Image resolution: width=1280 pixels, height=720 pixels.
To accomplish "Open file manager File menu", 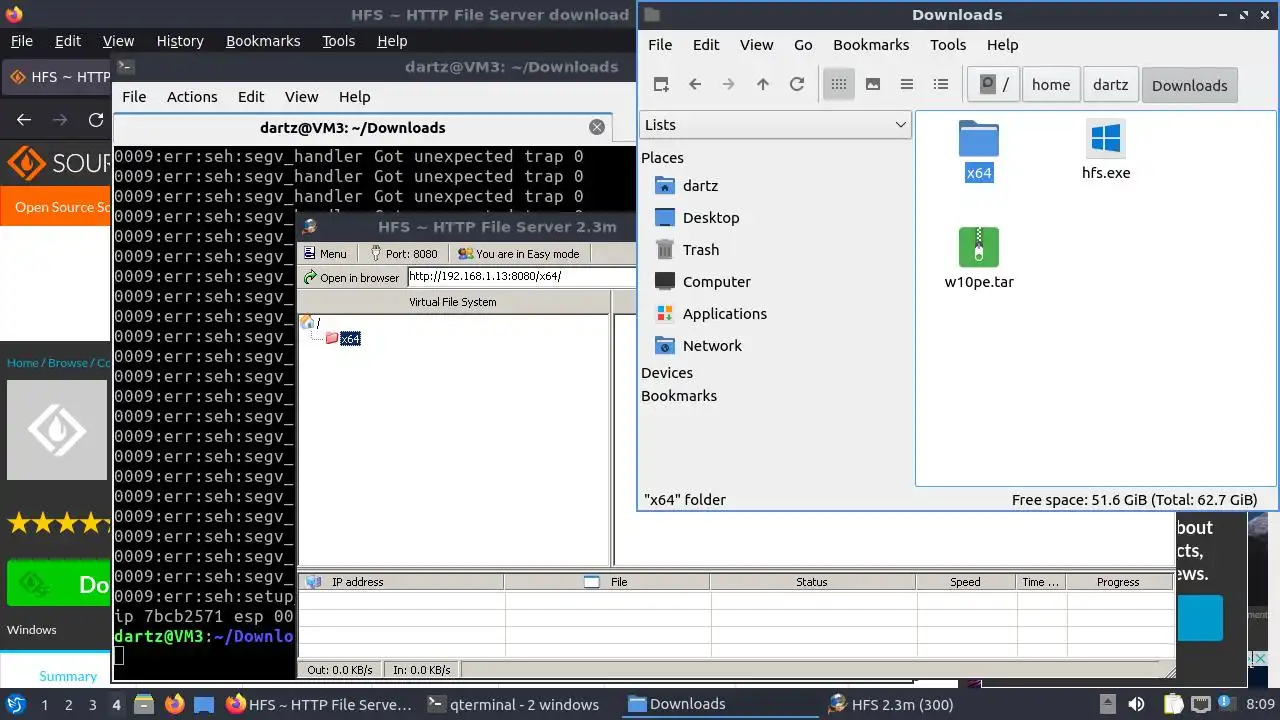I will [x=660, y=45].
